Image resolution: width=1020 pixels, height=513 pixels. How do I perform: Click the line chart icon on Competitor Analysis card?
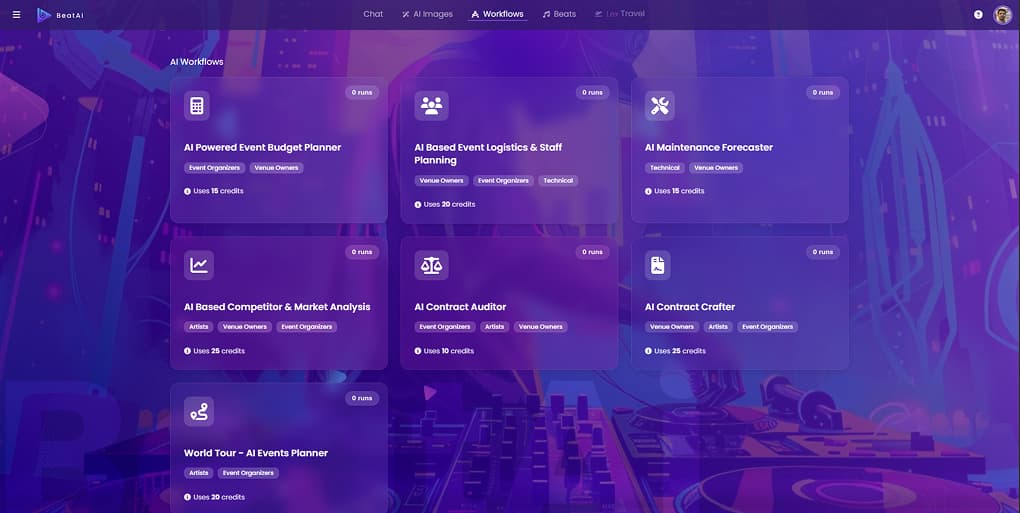point(198,265)
